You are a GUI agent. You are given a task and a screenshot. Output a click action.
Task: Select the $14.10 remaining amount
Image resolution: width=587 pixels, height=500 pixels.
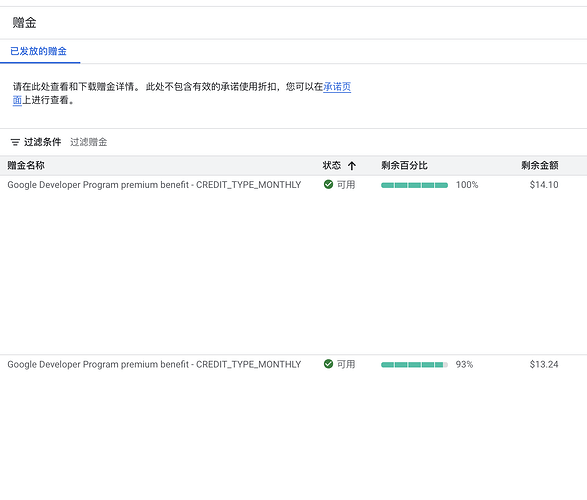[x=544, y=185]
